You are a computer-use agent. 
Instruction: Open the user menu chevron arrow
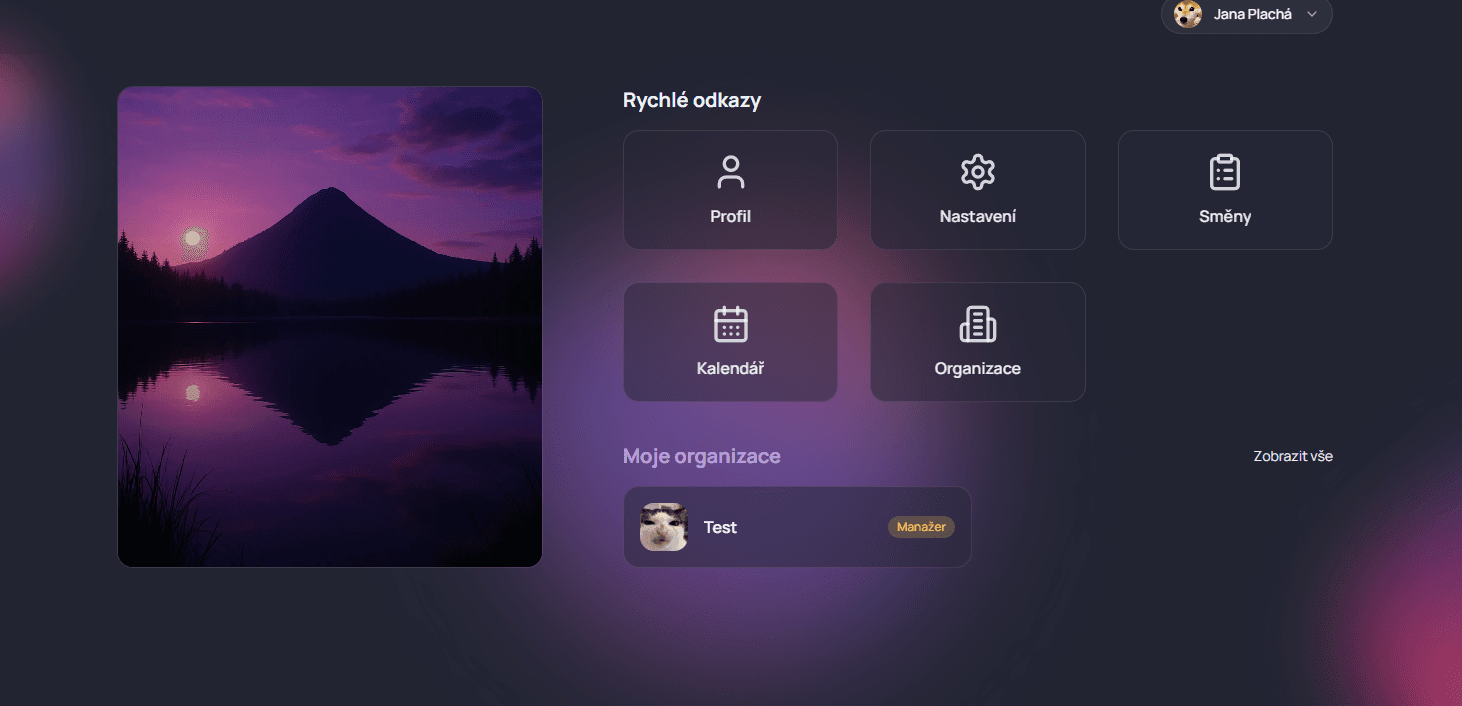pyautogui.click(x=1310, y=16)
